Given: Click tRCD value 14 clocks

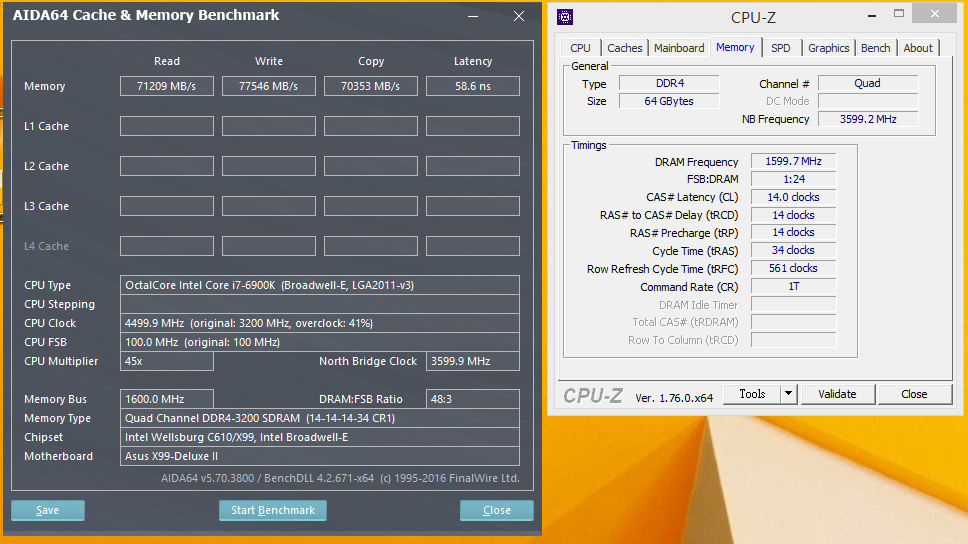Looking at the screenshot, I should click(x=793, y=215).
